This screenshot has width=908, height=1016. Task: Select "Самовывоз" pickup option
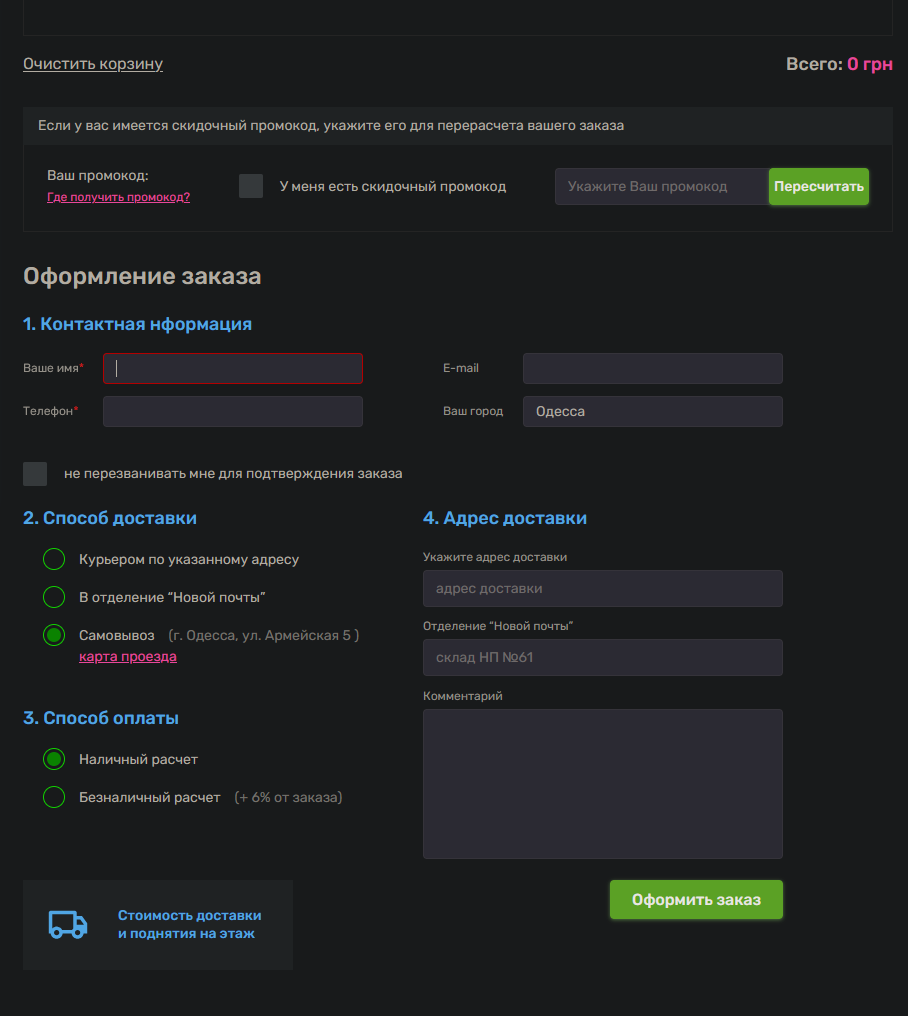(54, 635)
